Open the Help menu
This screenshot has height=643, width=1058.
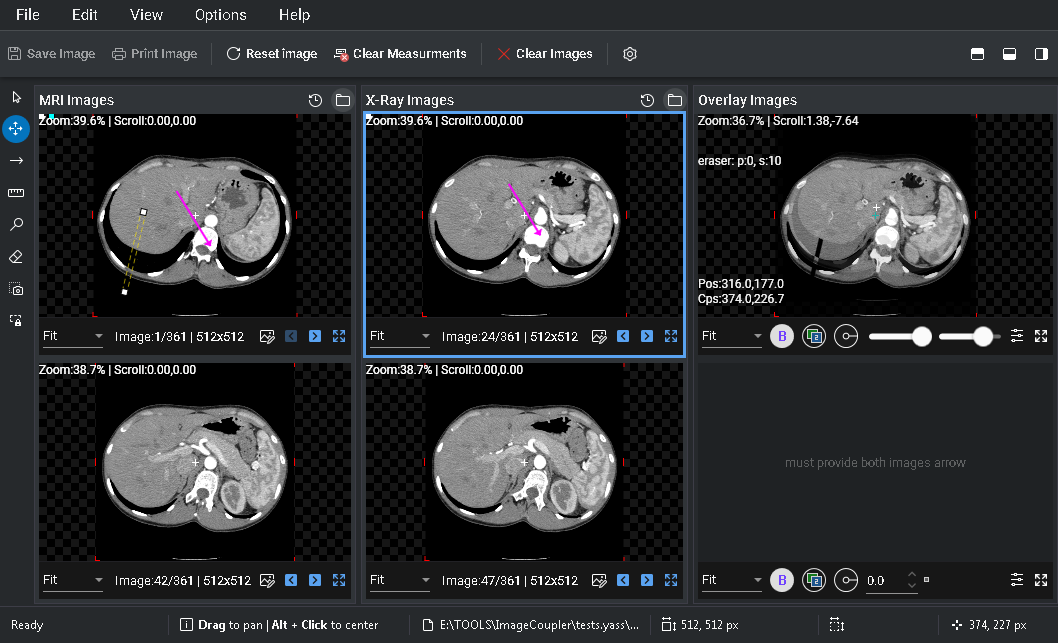[294, 15]
